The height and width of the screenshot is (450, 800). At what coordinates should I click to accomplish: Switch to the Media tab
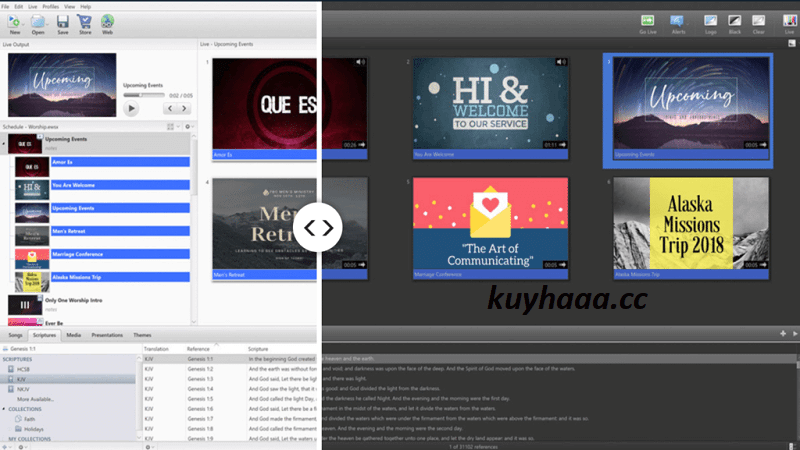coord(73,335)
